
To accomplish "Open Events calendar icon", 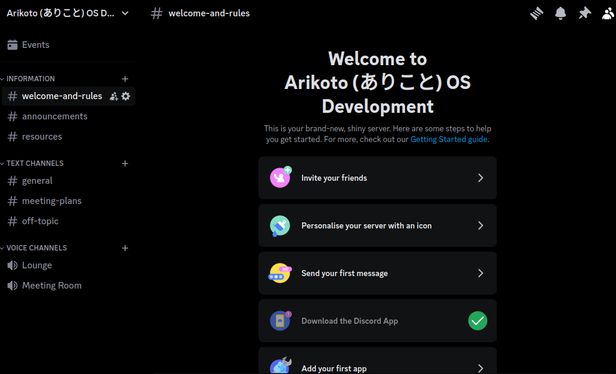I will [x=12, y=45].
